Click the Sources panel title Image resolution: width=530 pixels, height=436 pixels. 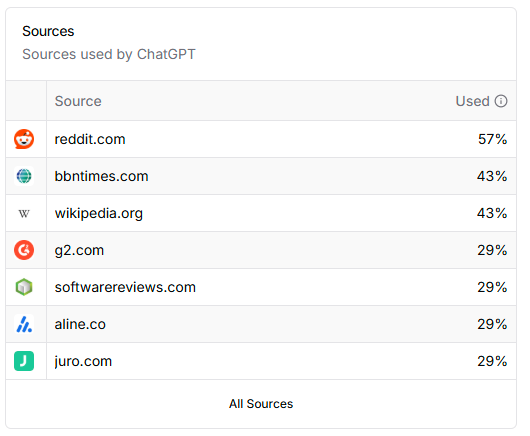[x=48, y=31]
